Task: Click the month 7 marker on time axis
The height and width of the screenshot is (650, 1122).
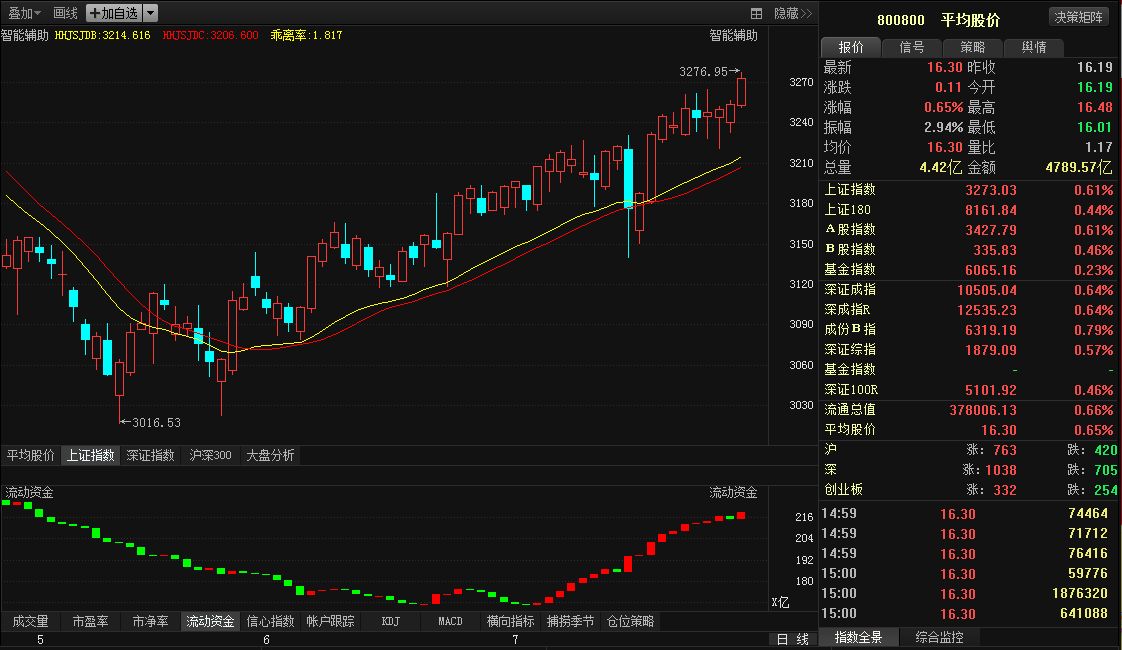Action: (515, 640)
